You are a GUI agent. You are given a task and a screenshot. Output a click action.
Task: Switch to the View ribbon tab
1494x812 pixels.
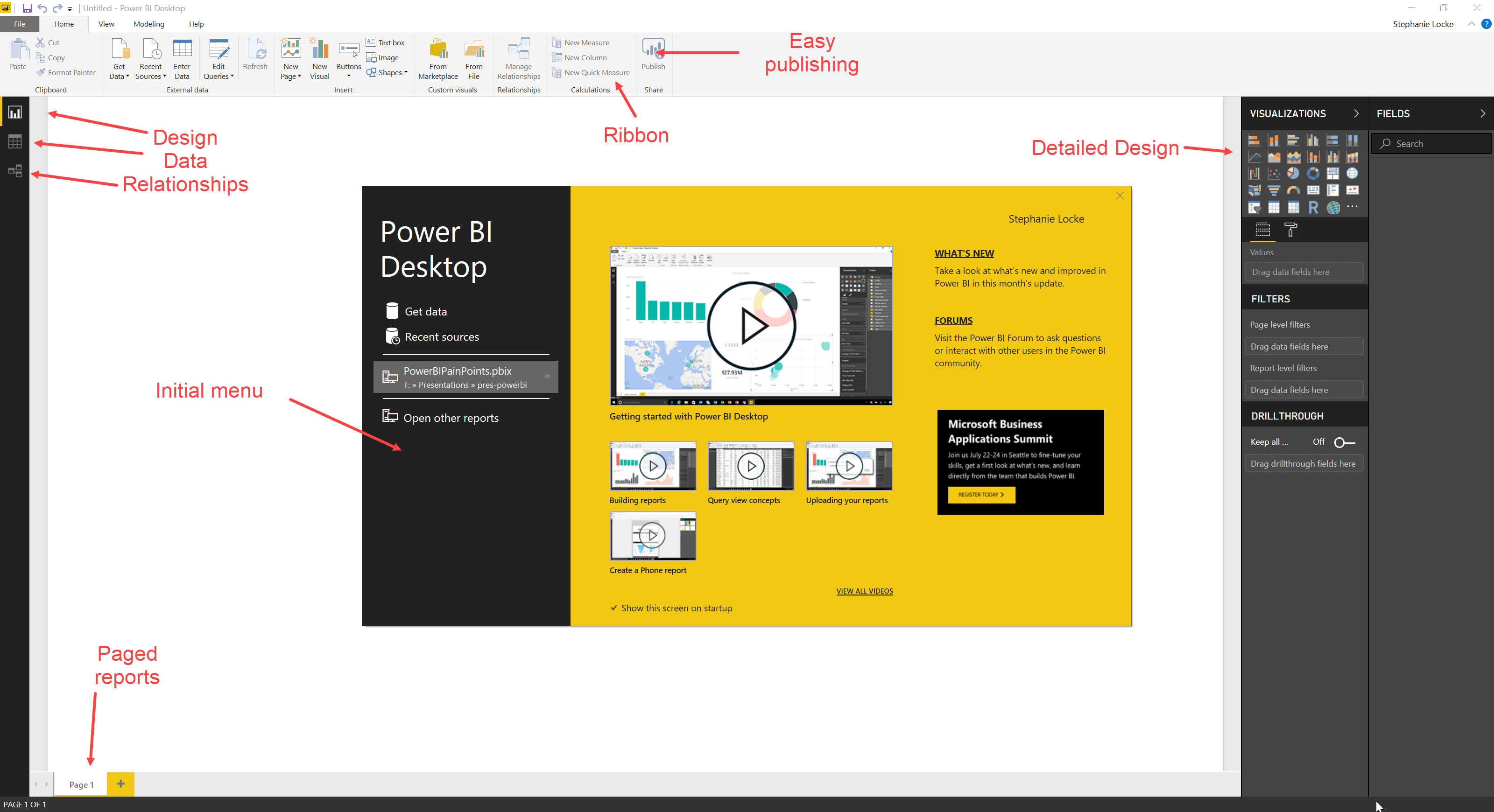pos(106,24)
